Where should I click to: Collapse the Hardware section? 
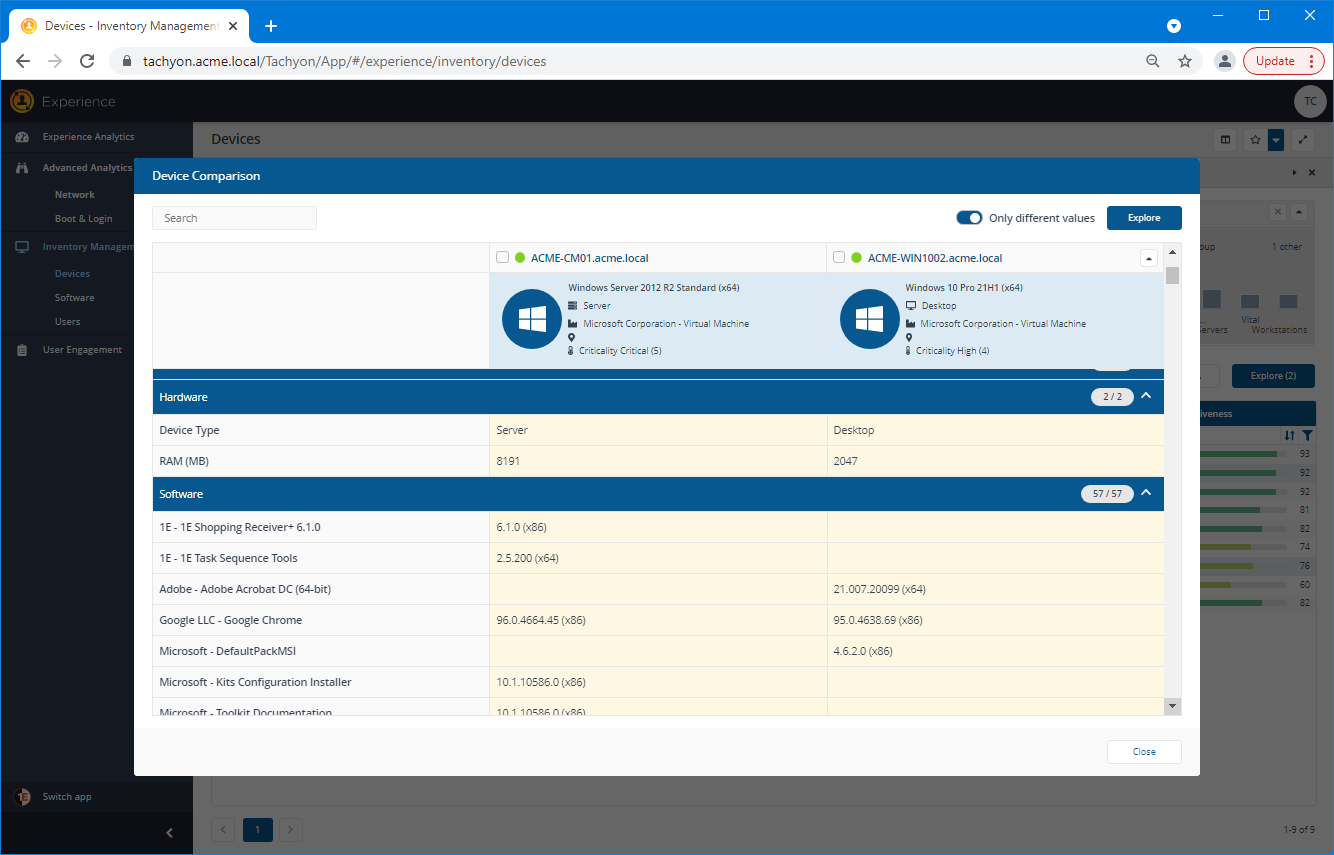click(1146, 396)
